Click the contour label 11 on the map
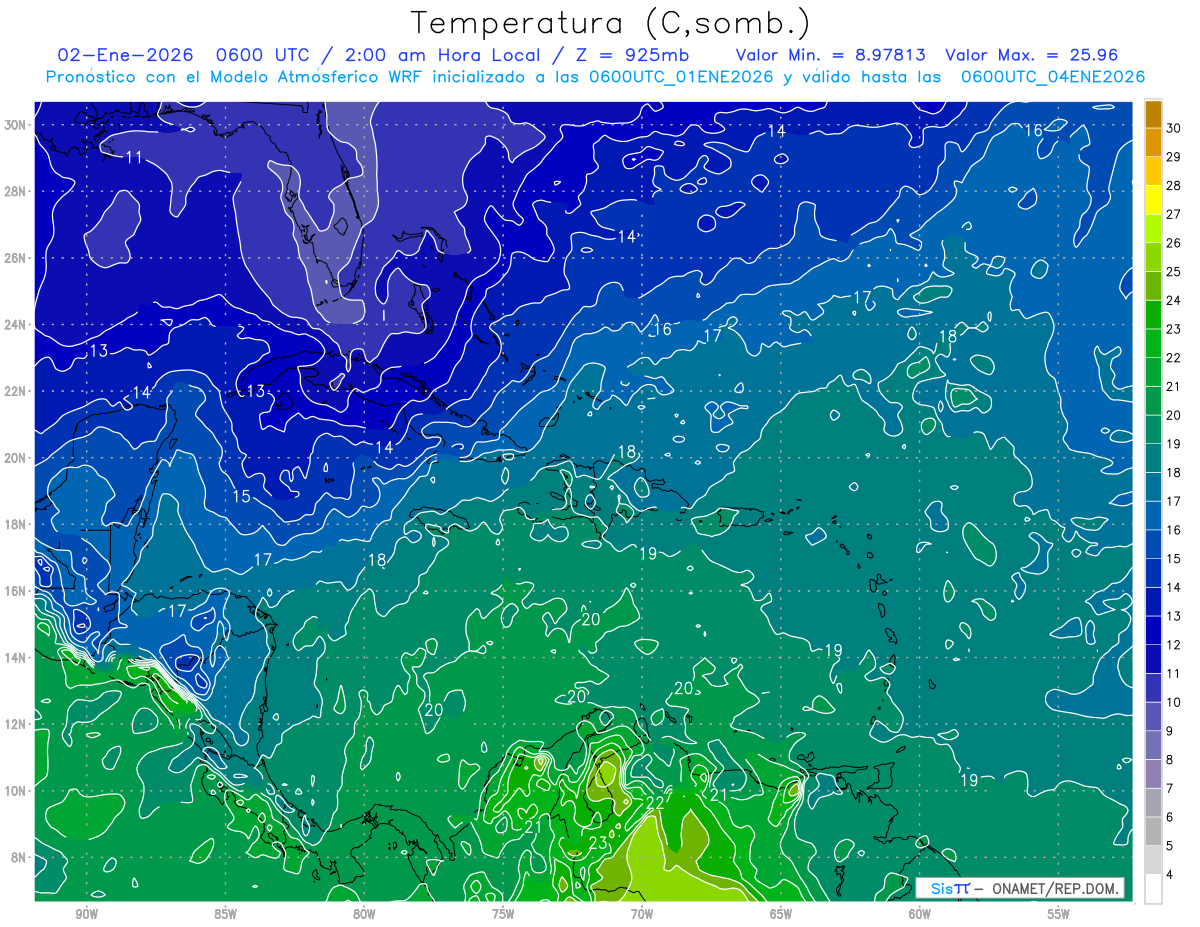The height and width of the screenshot is (927, 1200). [x=134, y=157]
